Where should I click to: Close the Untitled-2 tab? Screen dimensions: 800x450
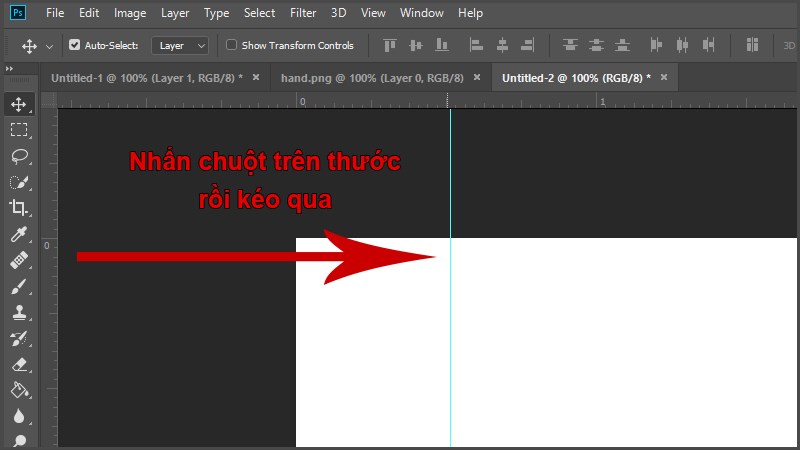tap(664, 78)
